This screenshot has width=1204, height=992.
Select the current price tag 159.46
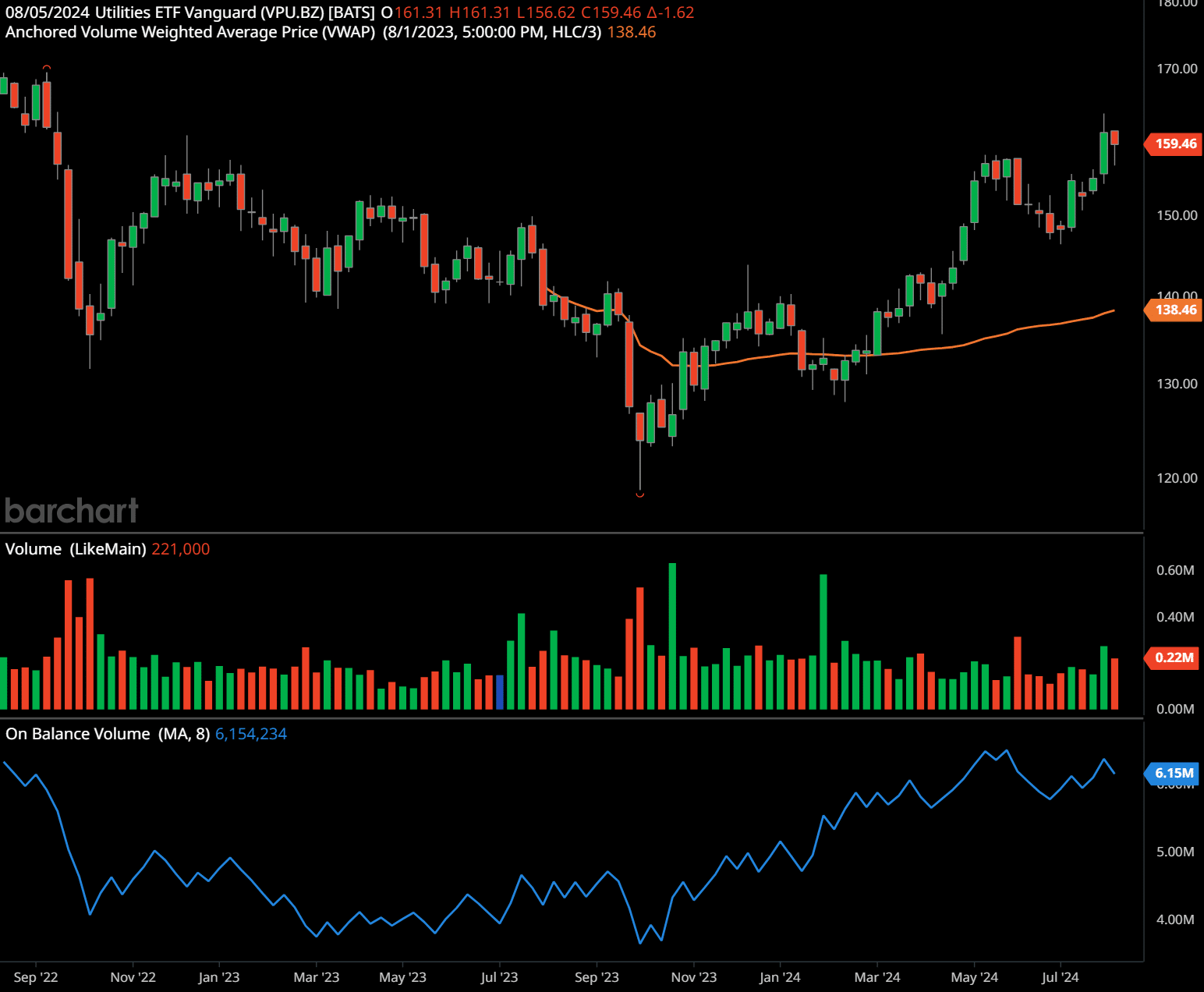[x=1173, y=143]
